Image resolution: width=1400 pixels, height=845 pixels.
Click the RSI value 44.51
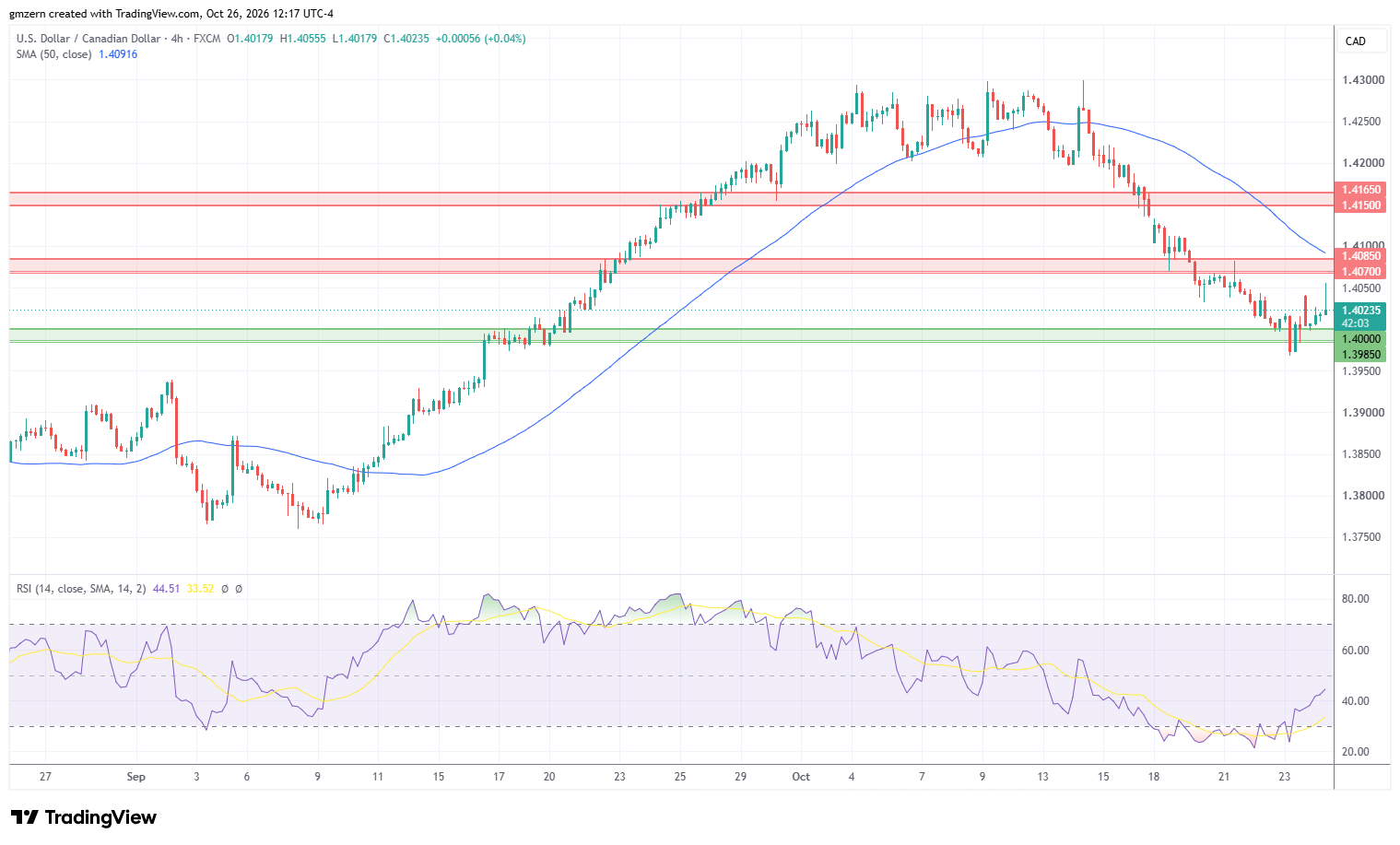pos(167,589)
